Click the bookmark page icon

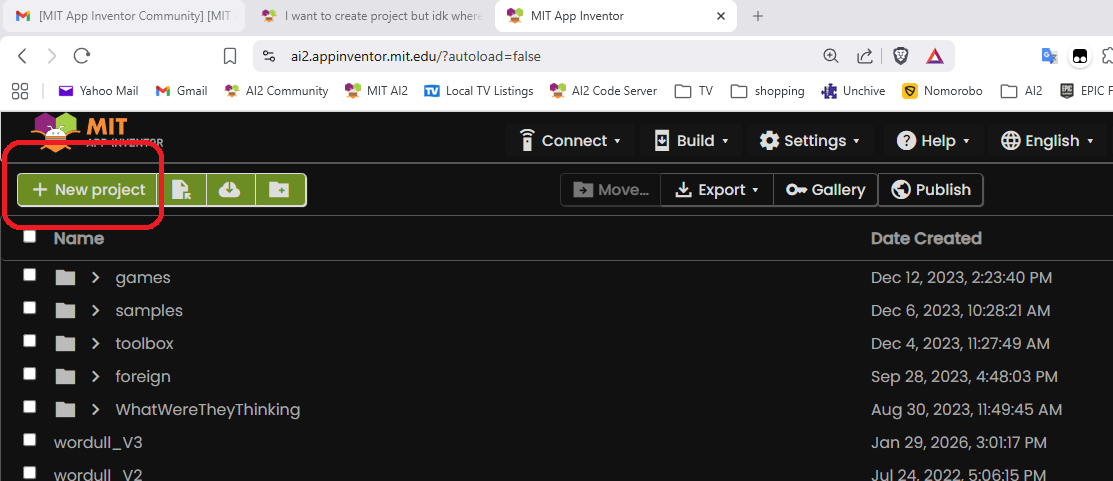229,56
